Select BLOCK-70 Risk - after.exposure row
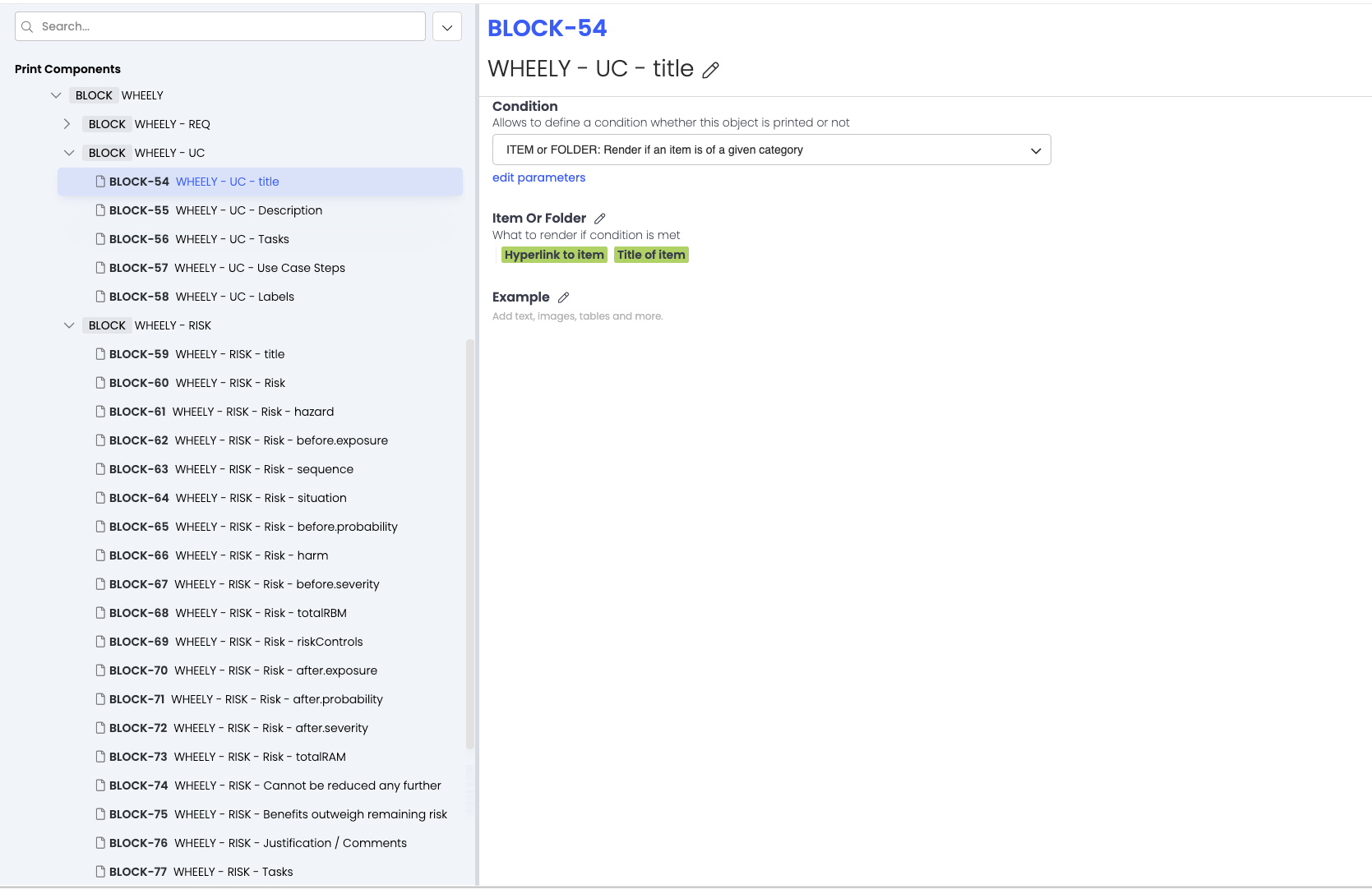 click(261, 670)
